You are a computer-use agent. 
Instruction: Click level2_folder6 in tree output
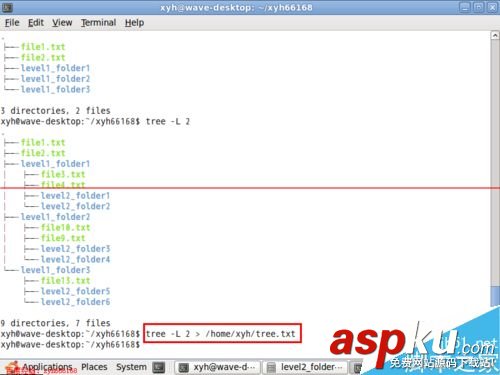point(75,302)
